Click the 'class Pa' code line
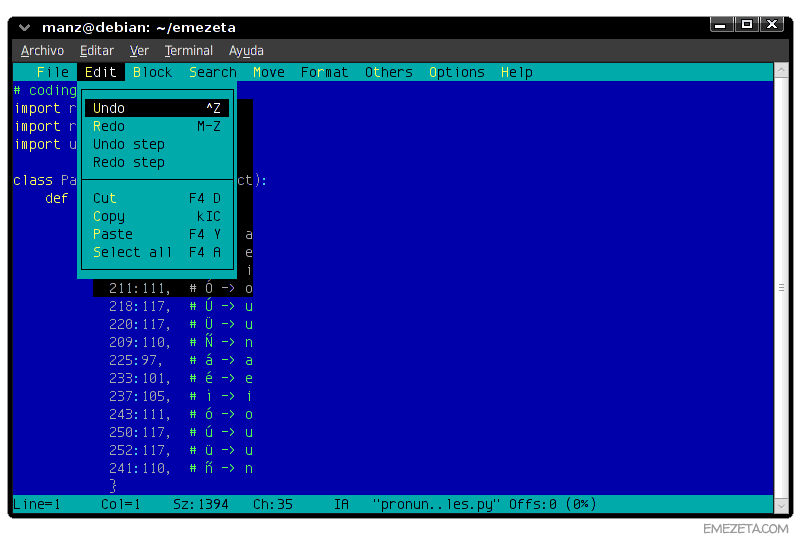 pos(45,180)
